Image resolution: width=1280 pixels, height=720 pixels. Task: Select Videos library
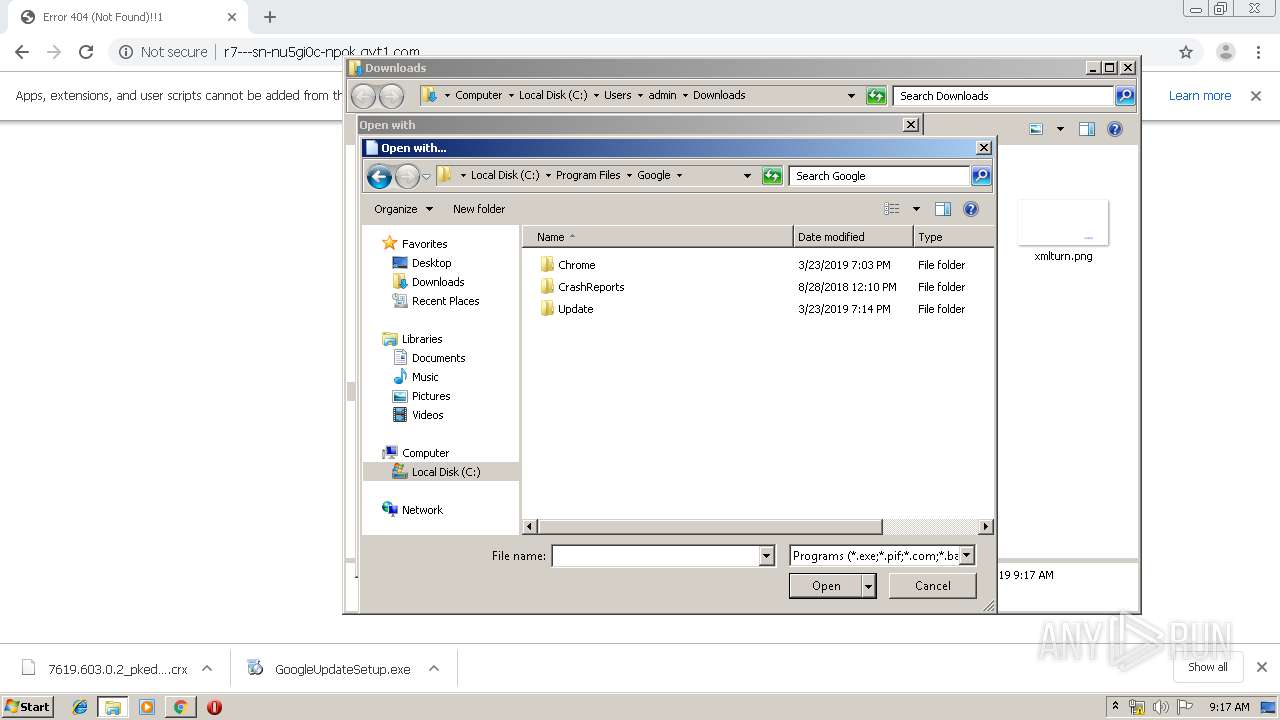pos(427,415)
